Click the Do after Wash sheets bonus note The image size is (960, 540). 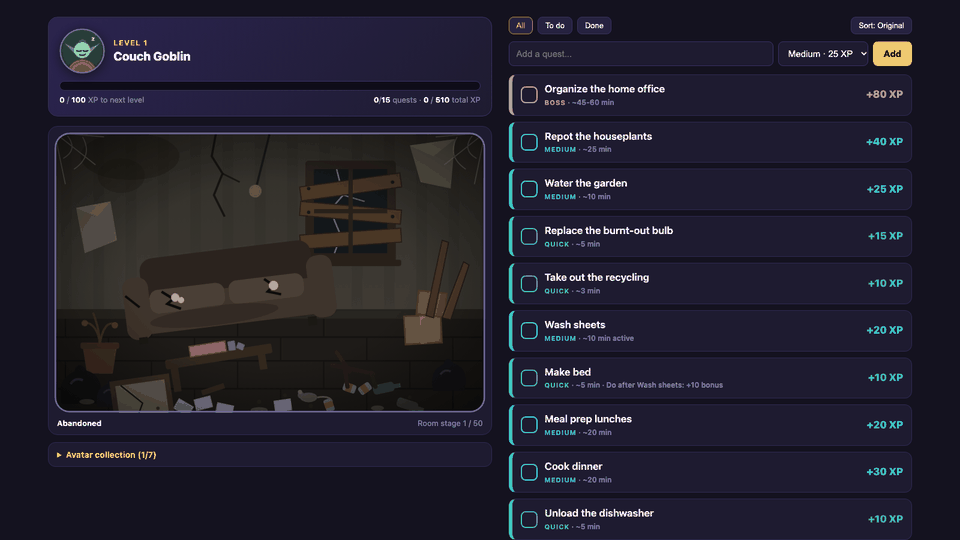[x=664, y=385]
